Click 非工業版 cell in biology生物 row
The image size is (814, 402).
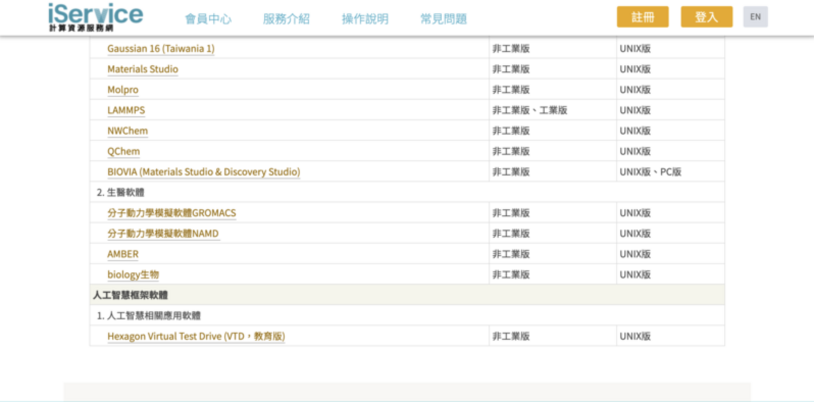(x=552, y=275)
